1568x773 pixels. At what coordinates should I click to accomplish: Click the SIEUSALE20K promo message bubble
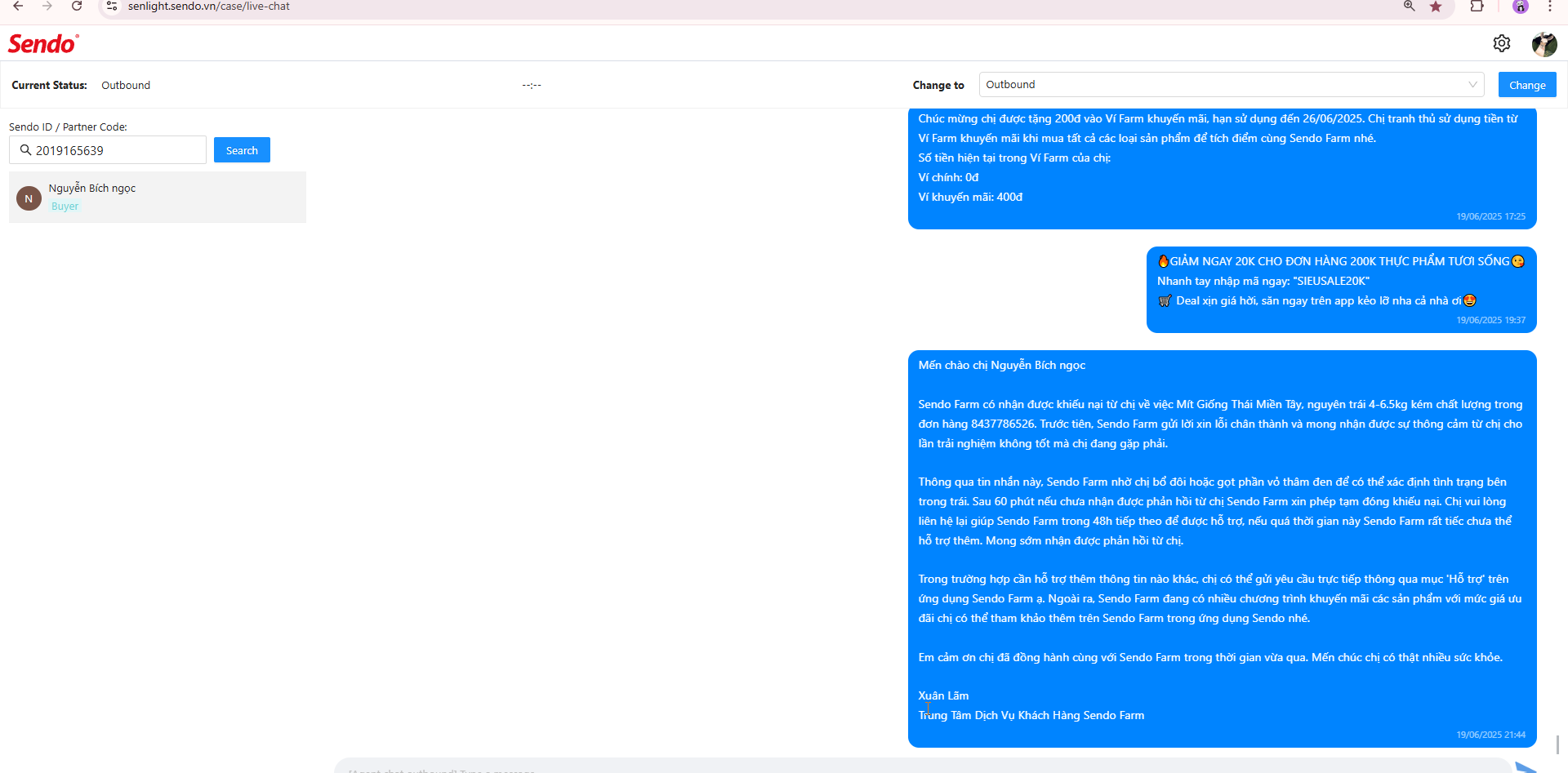pyautogui.click(x=1341, y=290)
